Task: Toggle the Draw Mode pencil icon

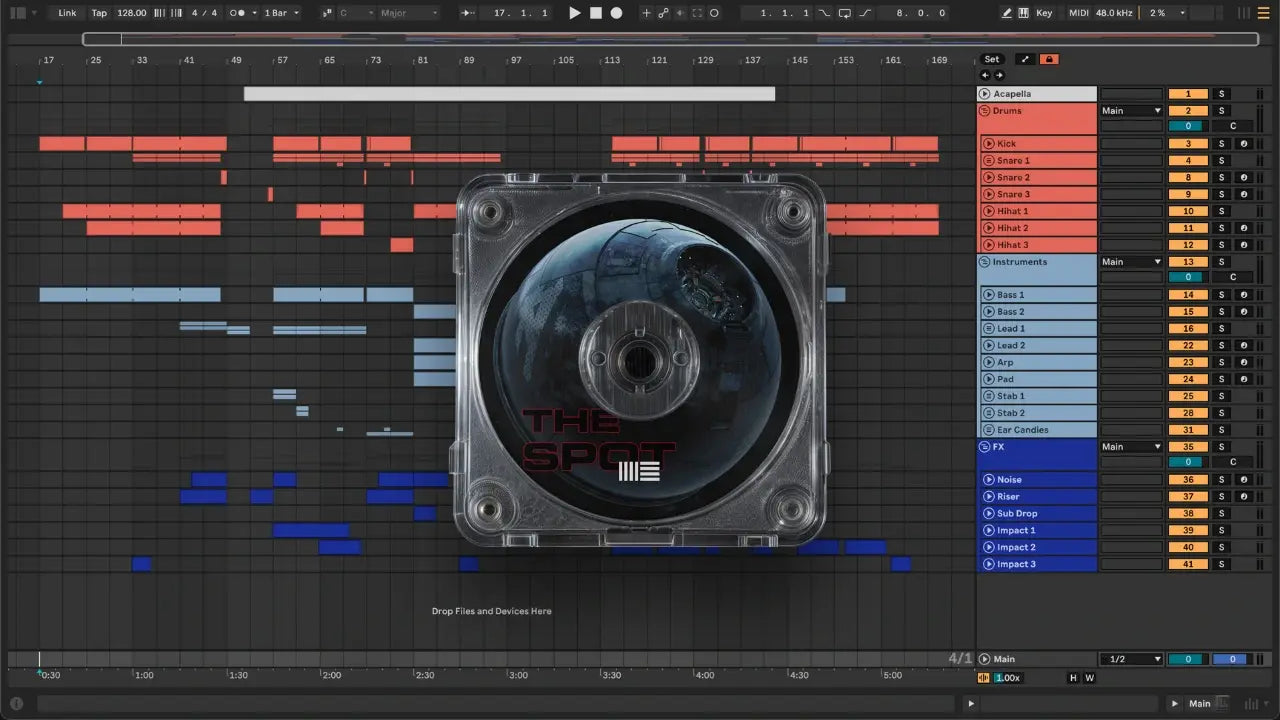Action: tap(1006, 13)
